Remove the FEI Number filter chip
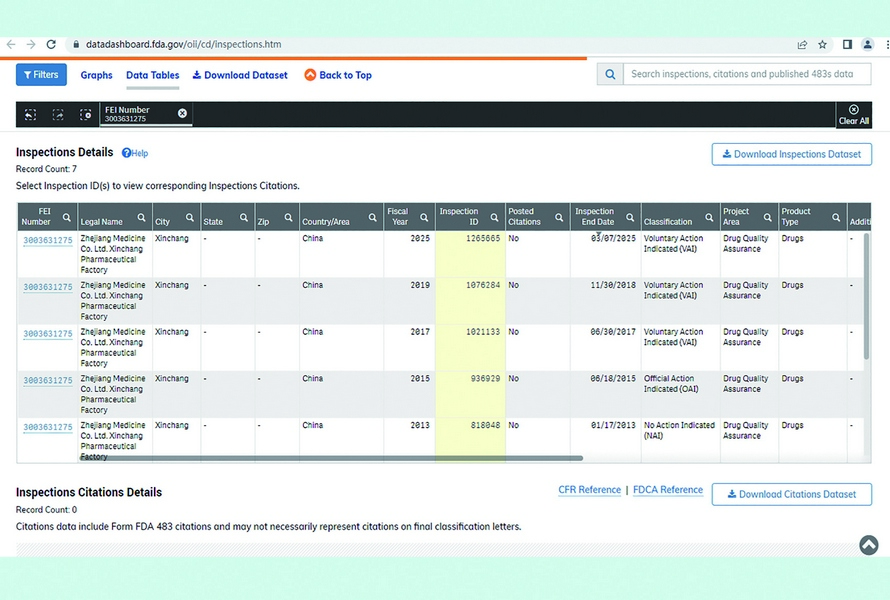This screenshot has height=600, width=890. tap(182, 113)
